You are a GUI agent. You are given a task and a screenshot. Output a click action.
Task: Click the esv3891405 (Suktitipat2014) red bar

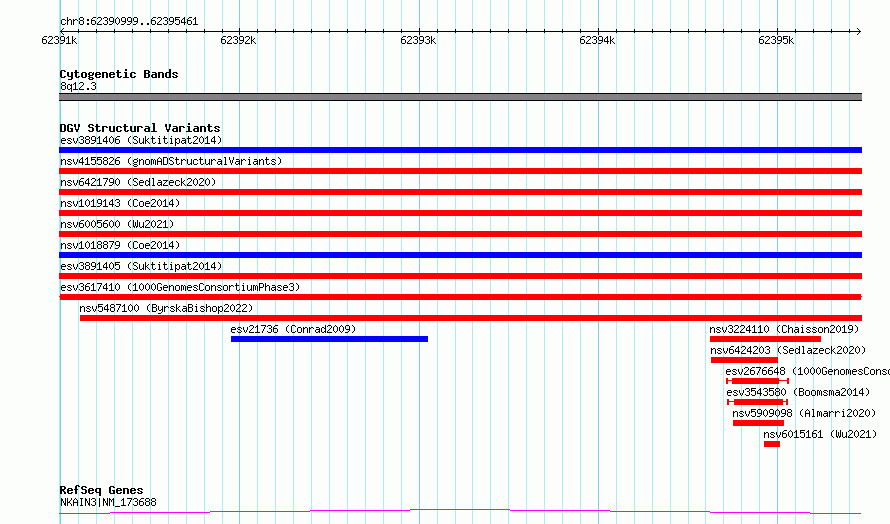[x=460, y=276]
